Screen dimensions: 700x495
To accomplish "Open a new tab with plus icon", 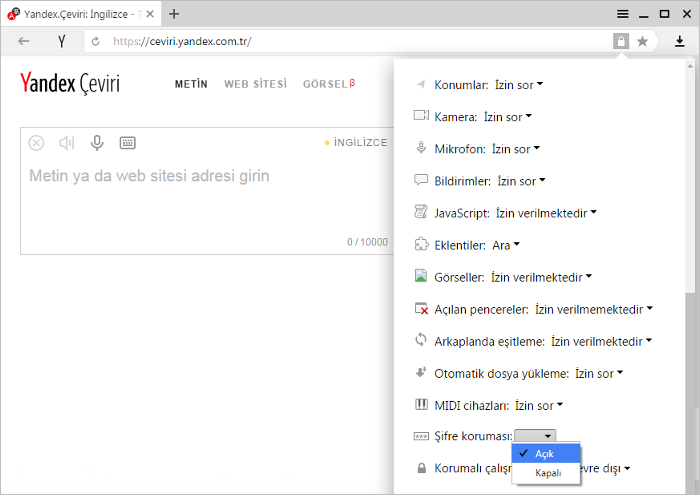I will [174, 14].
